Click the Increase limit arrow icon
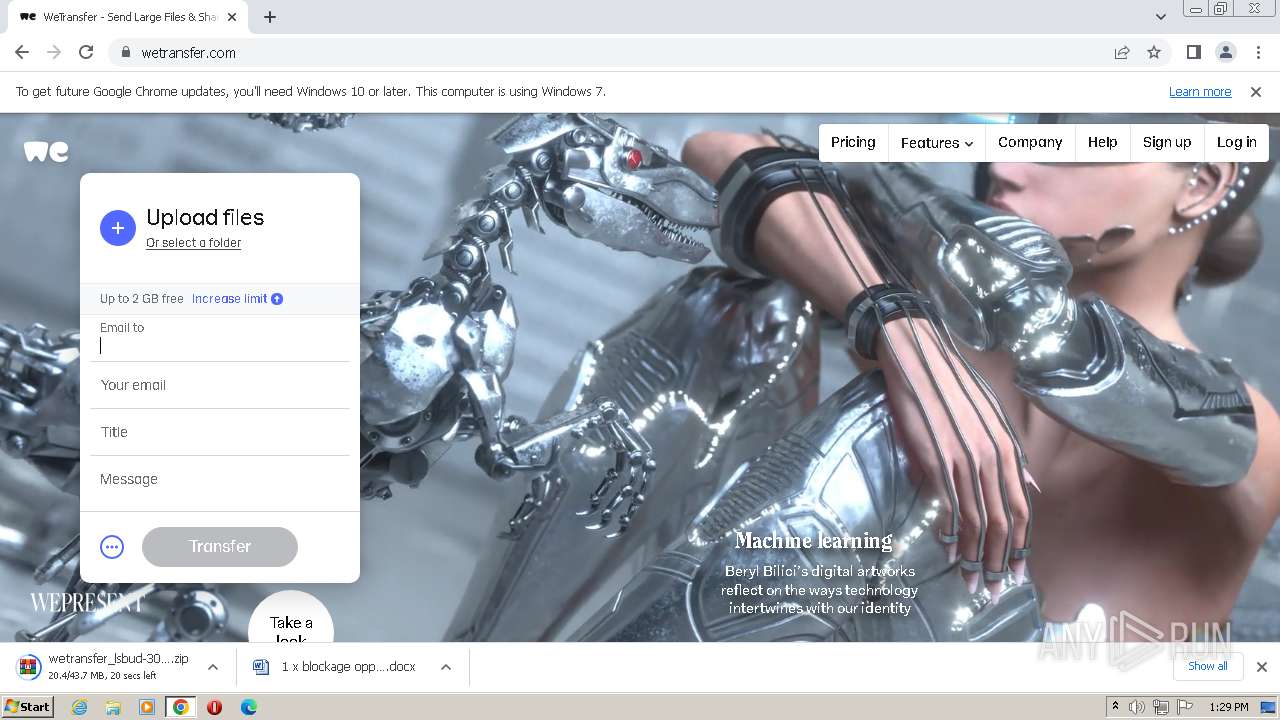This screenshot has height=720, width=1280. click(x=277, y=299)
